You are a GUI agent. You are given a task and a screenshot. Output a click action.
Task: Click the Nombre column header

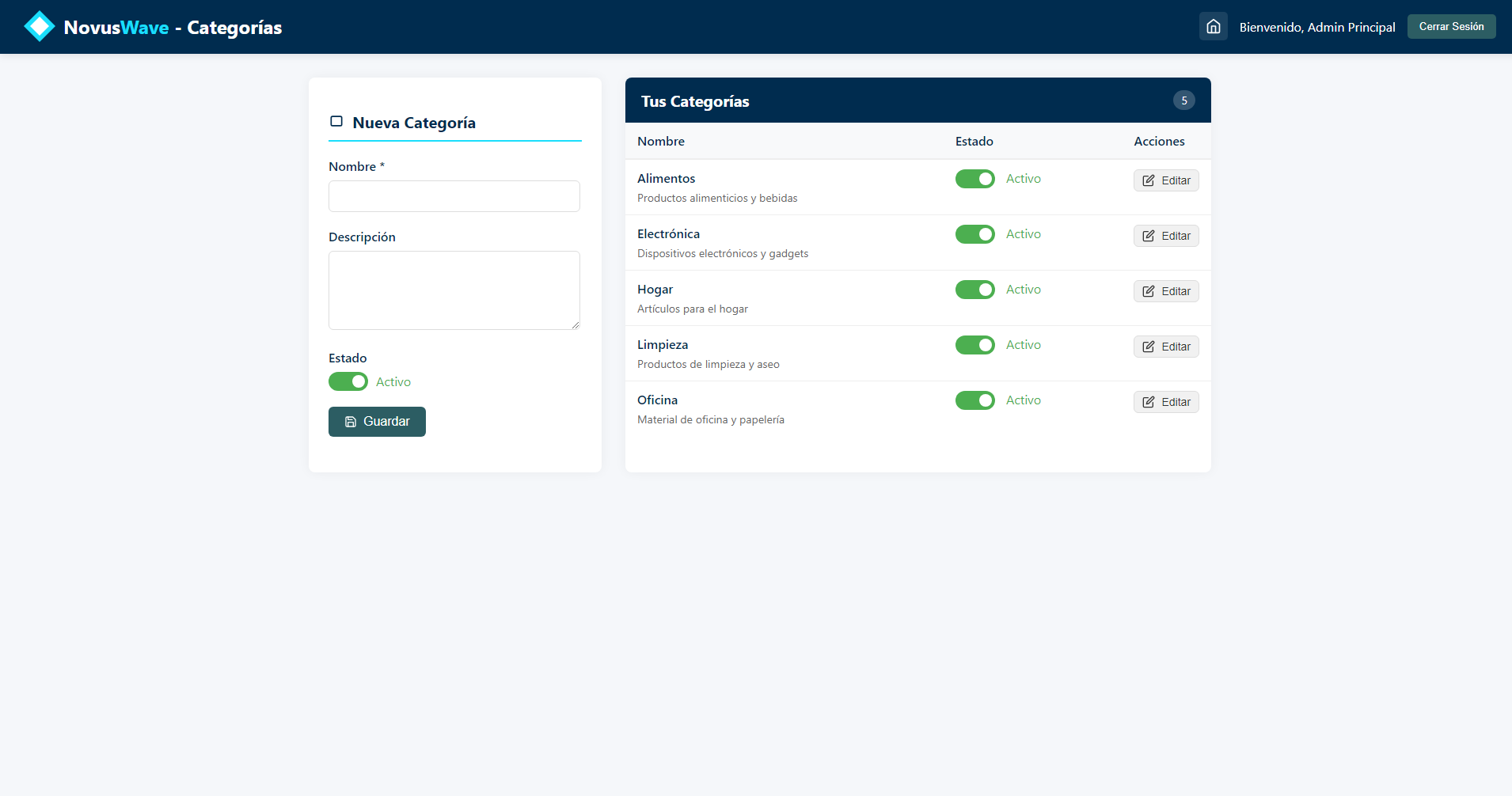click(x=661, y=142)
